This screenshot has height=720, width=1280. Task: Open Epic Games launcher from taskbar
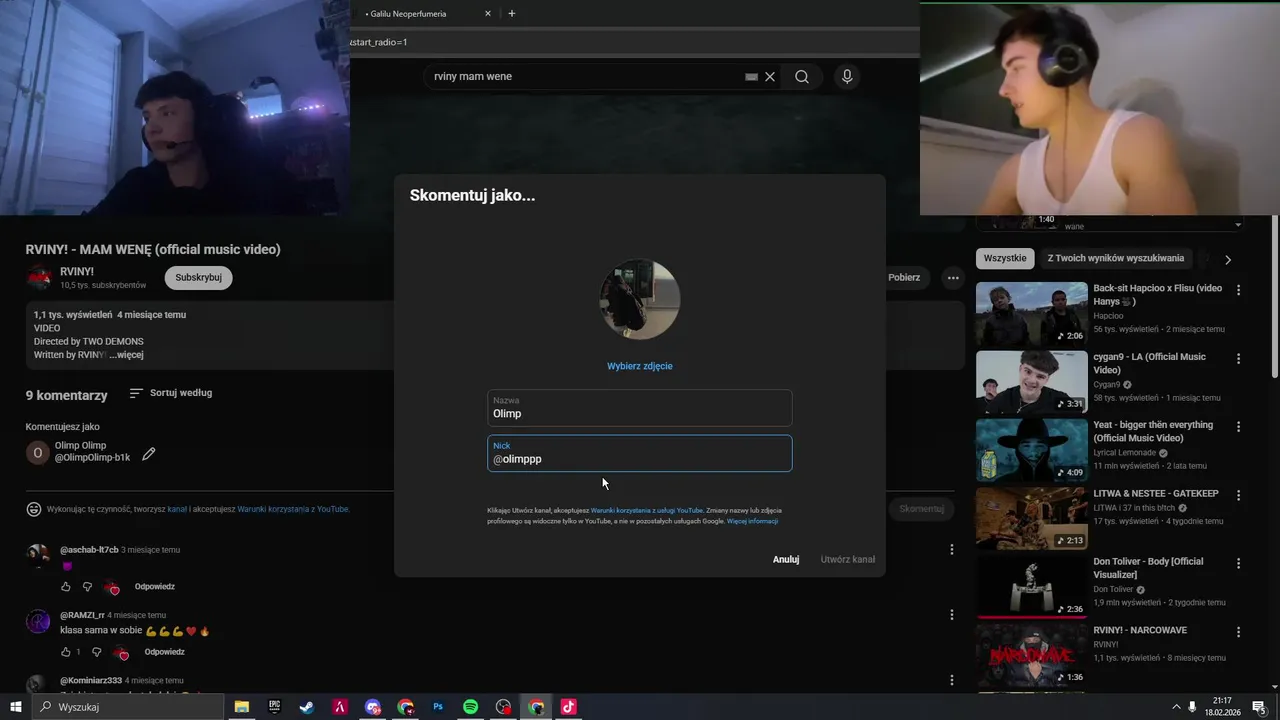click(x=274, y=707)
